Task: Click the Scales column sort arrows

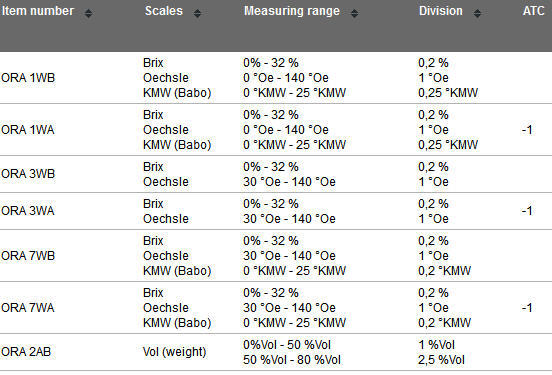Action: tap(197, 13)
